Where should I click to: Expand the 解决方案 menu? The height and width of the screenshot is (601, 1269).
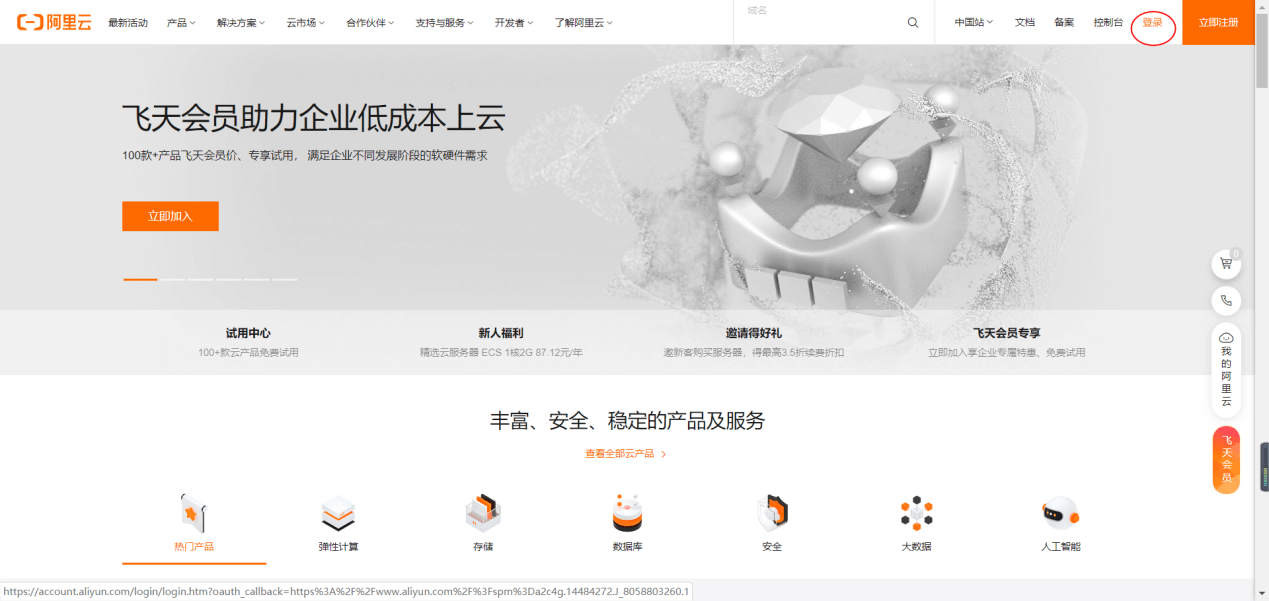click(x=241, y=22)
